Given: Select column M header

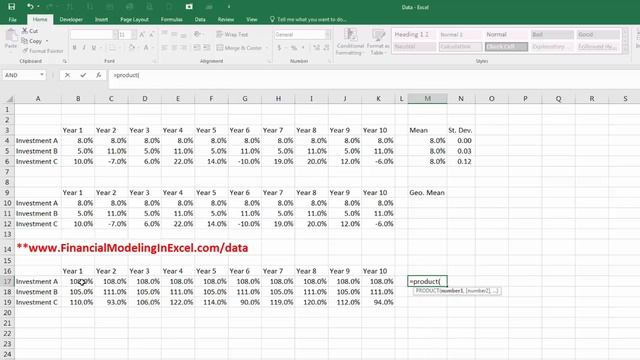Looking at the screenshot, I should click(x=427, y=99).
